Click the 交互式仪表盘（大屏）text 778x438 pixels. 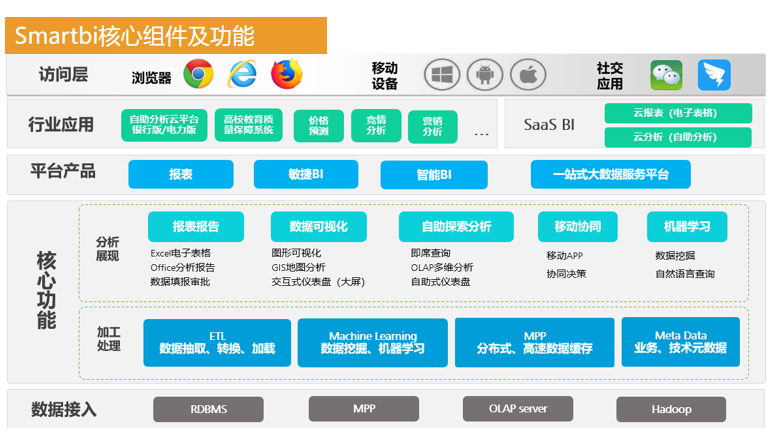coord(318,282)
